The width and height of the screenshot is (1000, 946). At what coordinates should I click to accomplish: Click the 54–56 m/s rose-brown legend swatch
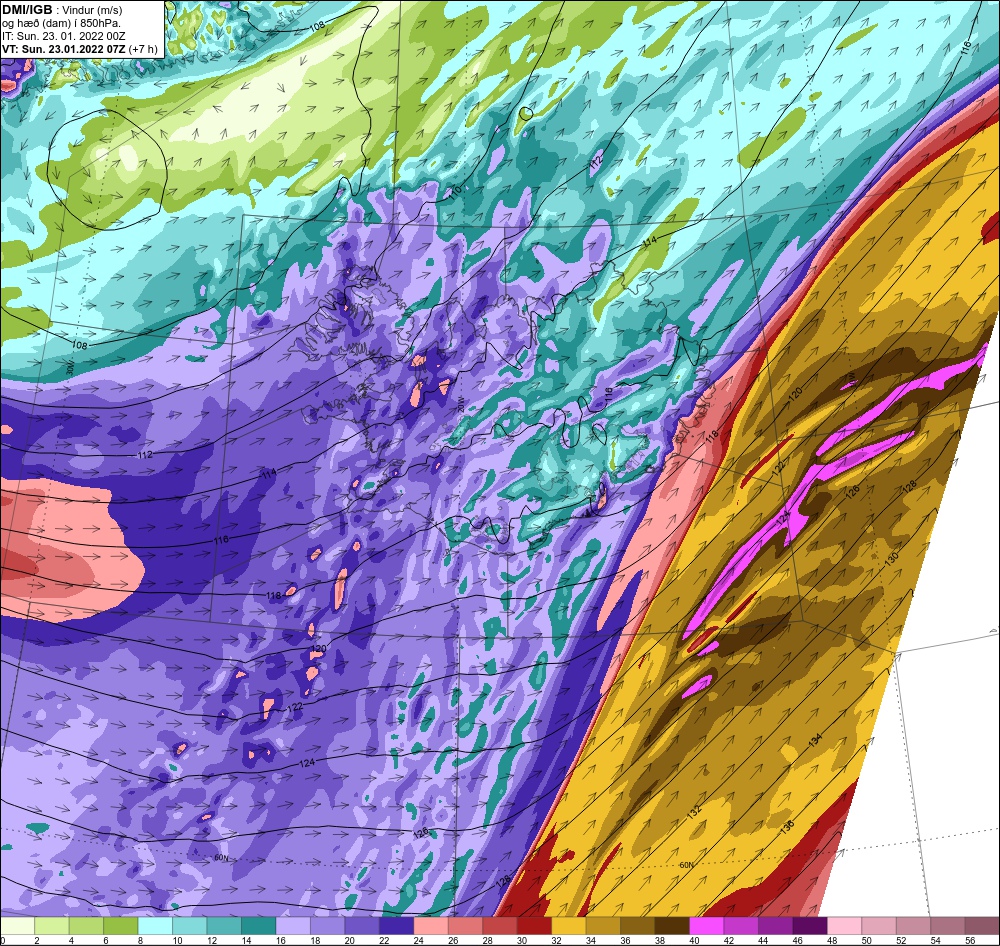[948, 926]
